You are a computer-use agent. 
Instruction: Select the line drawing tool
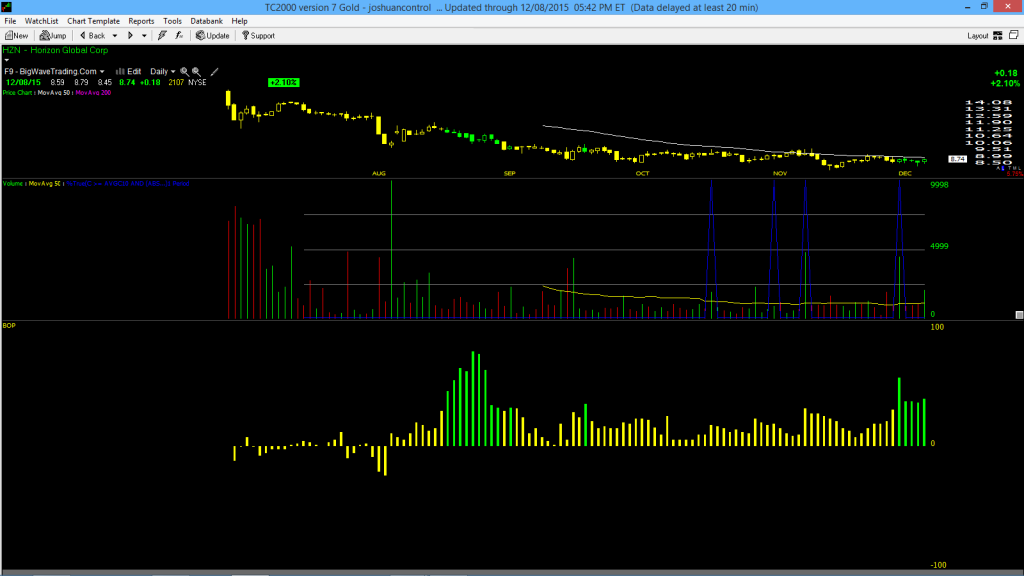tap(214, 71)
